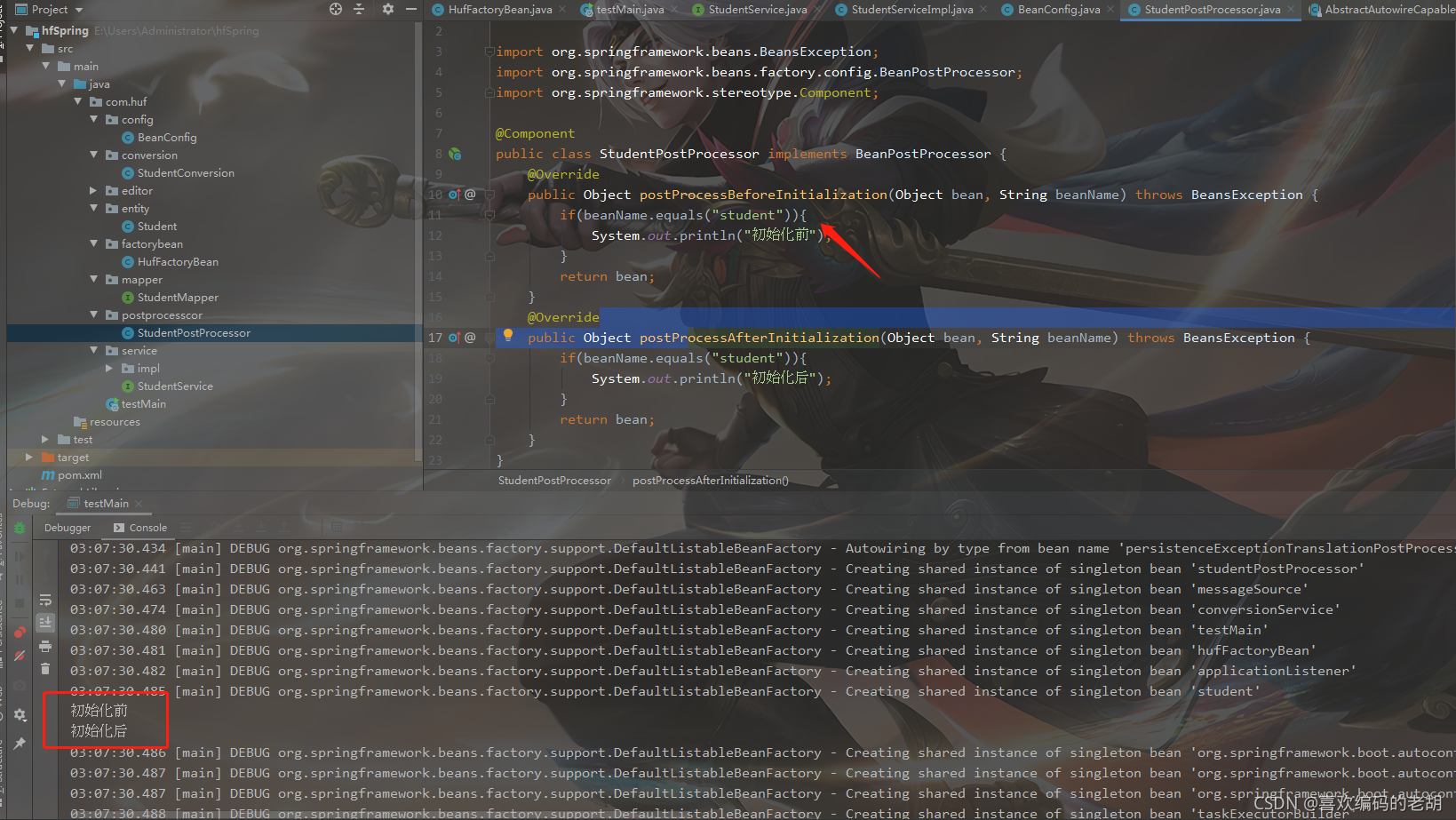The image size is (1456, 820).
Task: Click the yellow lightbulb intention icon
Action: tap(508, 335)
